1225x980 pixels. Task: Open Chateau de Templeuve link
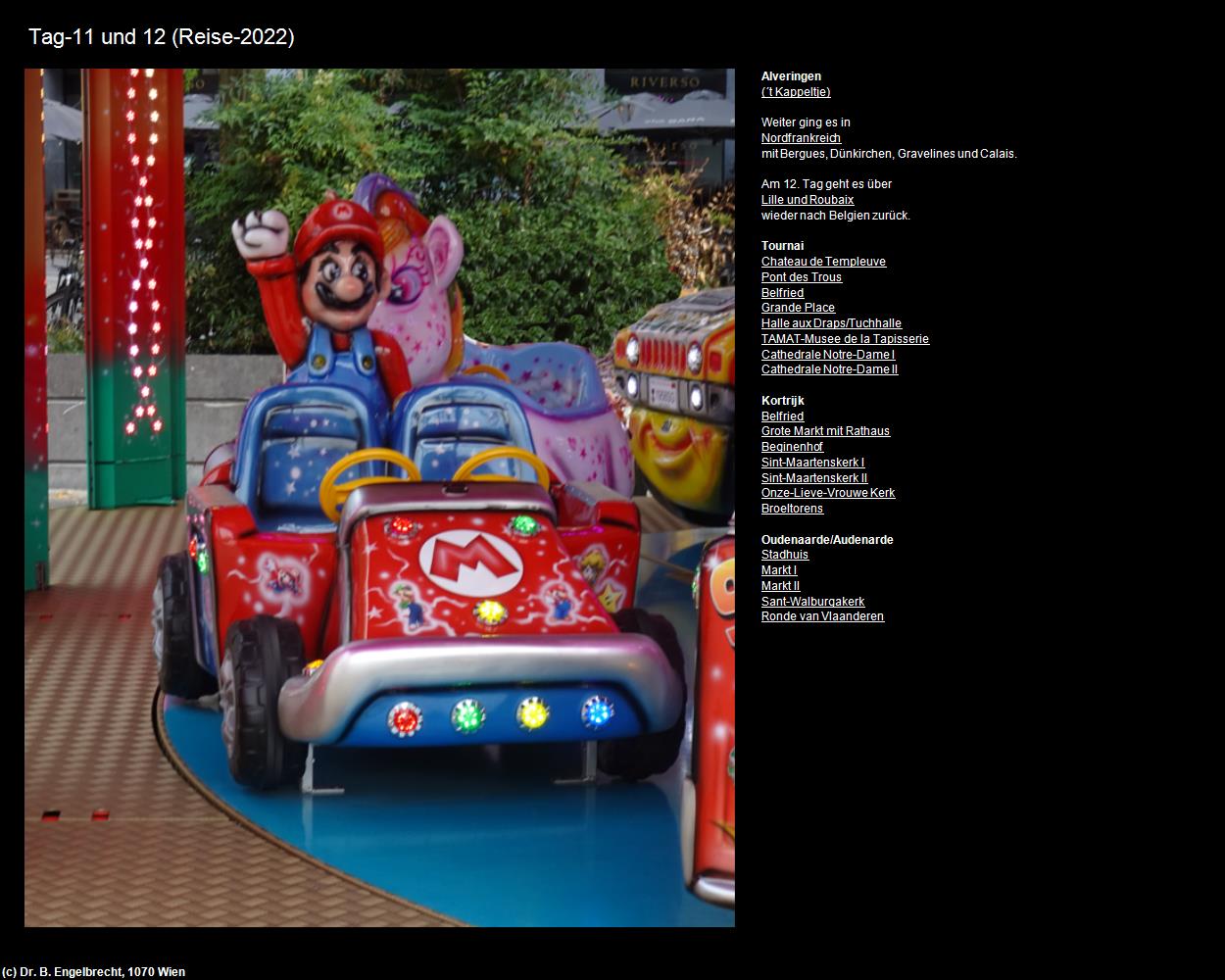[823, 262]
